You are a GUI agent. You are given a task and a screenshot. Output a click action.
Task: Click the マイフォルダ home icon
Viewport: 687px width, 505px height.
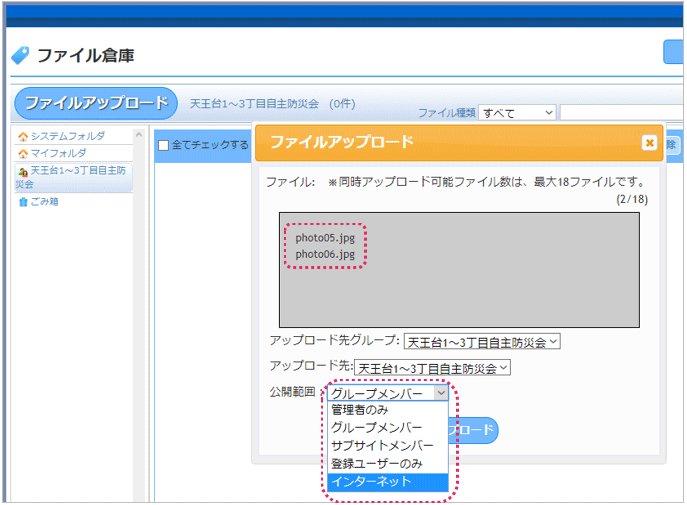point(23,153)
